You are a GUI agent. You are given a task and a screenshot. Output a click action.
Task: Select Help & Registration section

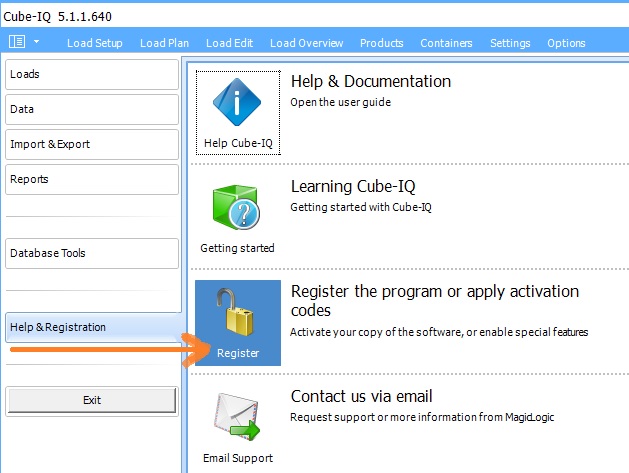(92, 327)
